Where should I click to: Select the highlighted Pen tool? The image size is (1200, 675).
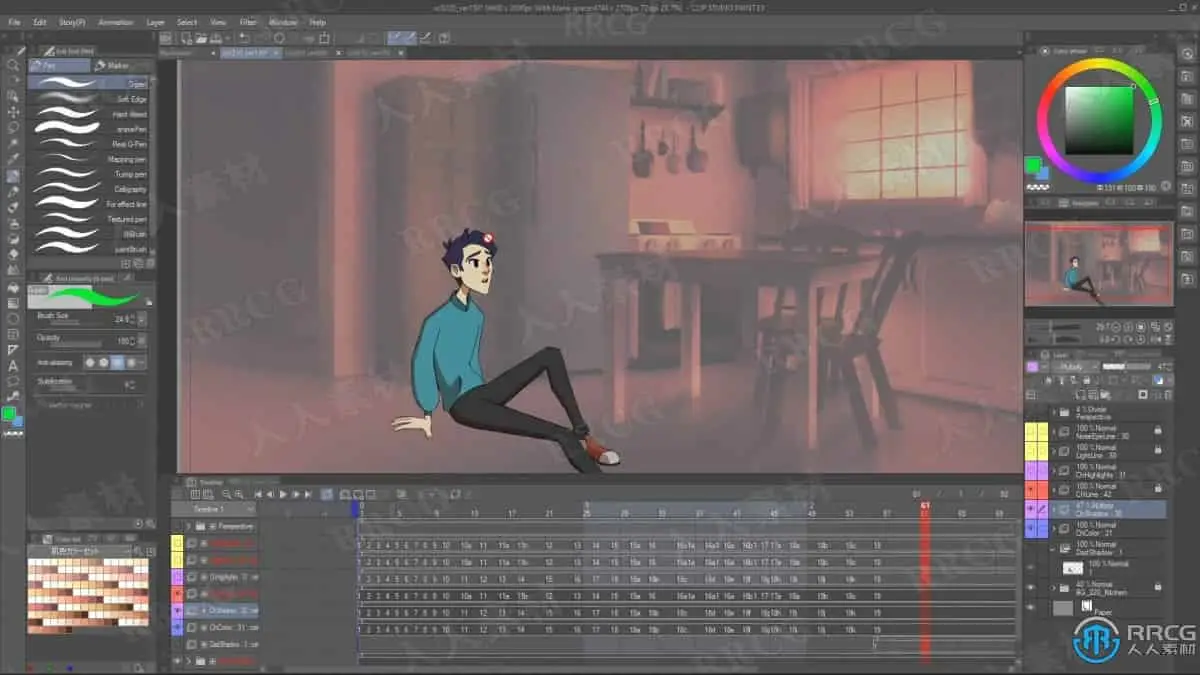[x=13, y=176]
